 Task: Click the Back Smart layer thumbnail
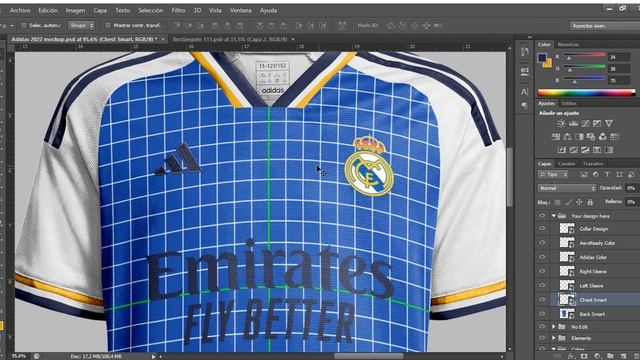(567, 314)
